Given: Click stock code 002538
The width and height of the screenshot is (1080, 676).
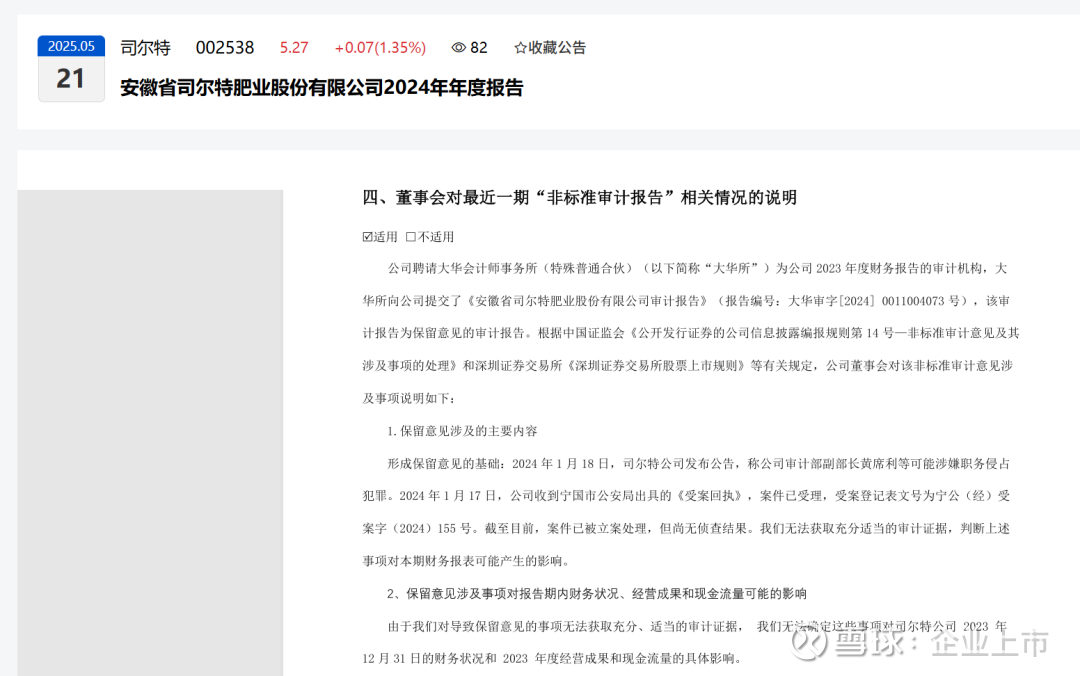Looking at the screenshot, I should click(x=225, y=48).
